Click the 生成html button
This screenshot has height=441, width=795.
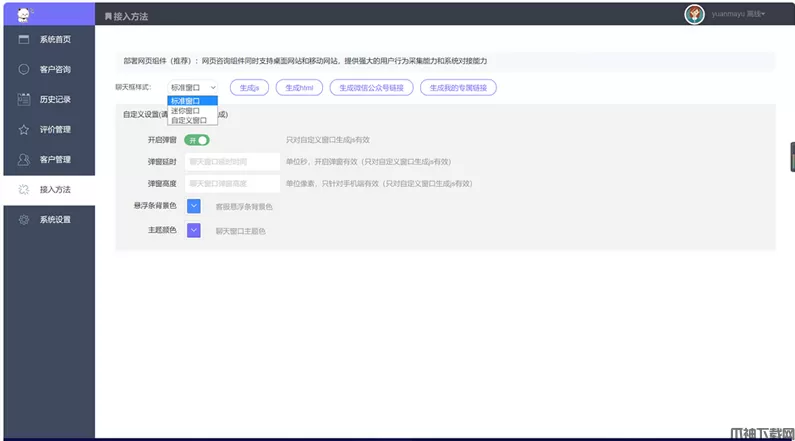(x=300, y=87)
